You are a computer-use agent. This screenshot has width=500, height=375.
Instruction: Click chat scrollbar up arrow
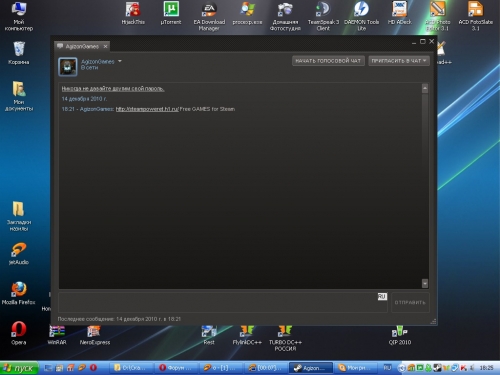pos(425,89)
